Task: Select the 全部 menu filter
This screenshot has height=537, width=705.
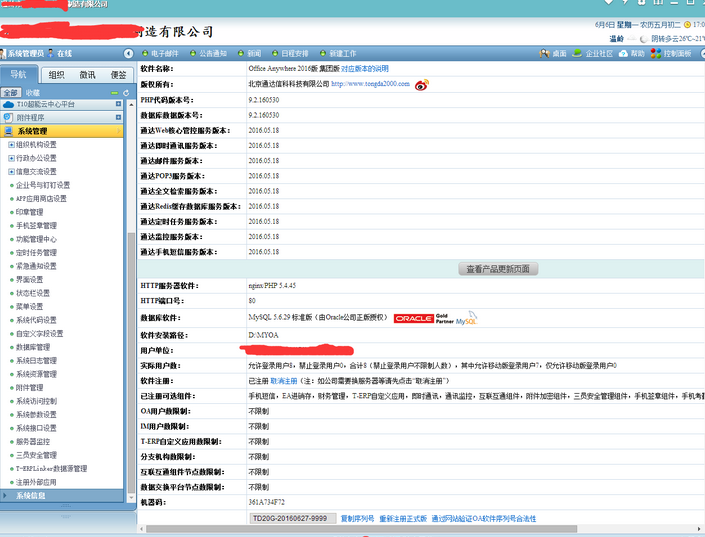Action: pyautogui.click(x=11, y=93)
